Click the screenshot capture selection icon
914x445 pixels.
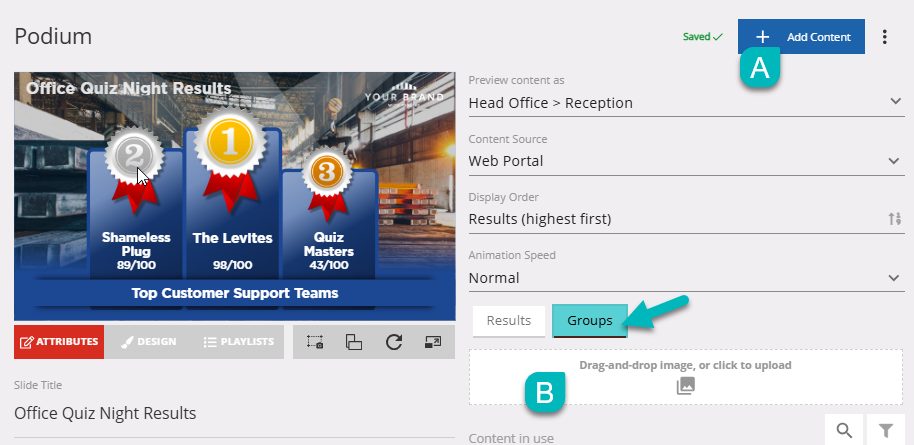point(315,342)
